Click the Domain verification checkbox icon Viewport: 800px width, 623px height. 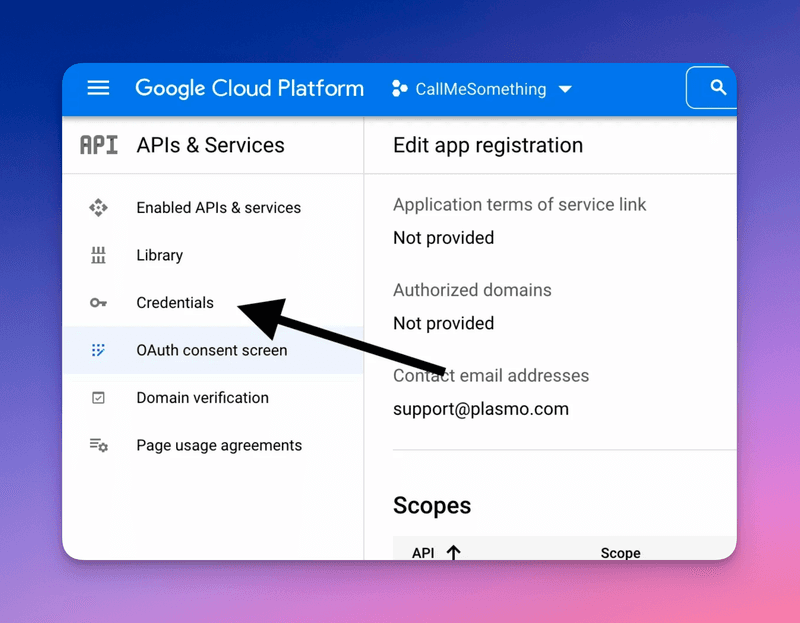98,397
